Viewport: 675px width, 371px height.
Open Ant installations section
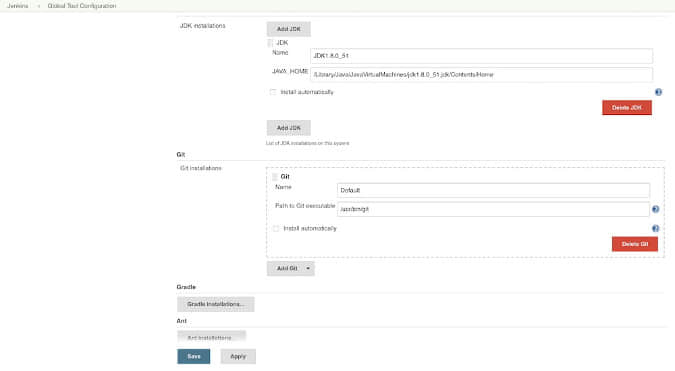coord(211,337)
